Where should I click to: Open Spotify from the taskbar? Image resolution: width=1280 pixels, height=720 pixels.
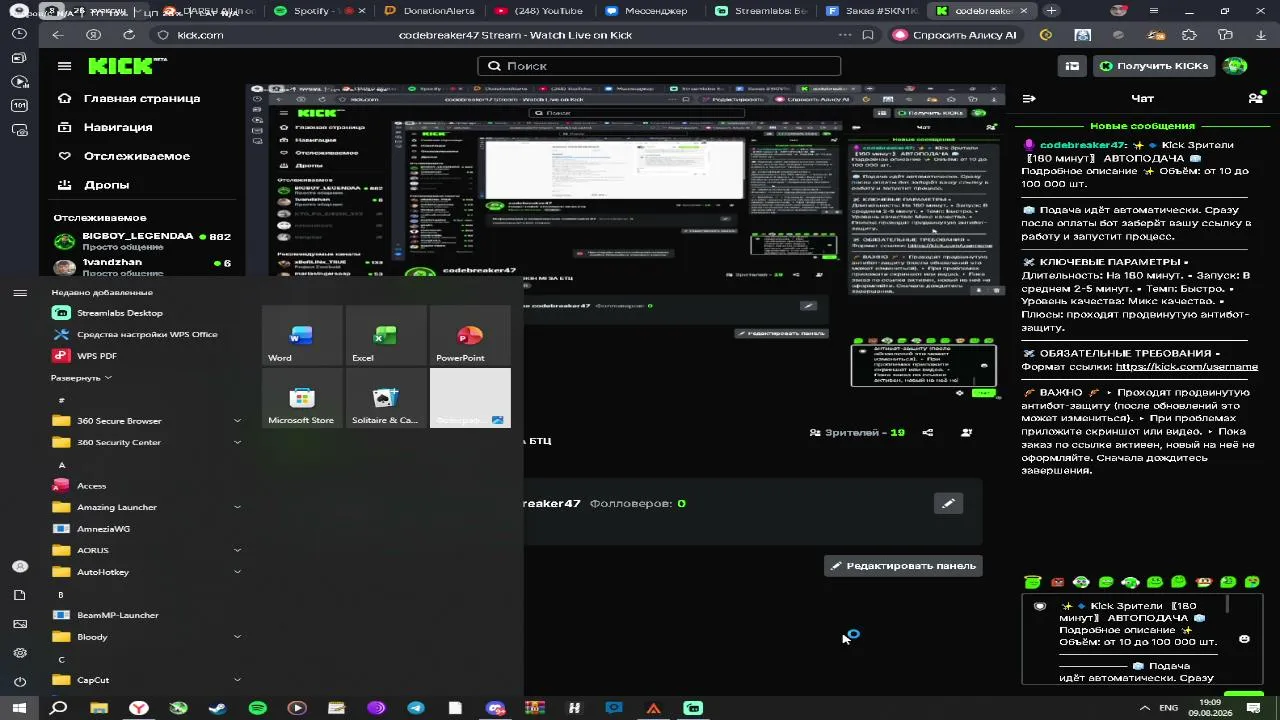pyautogui.click(x=257, y=708)
